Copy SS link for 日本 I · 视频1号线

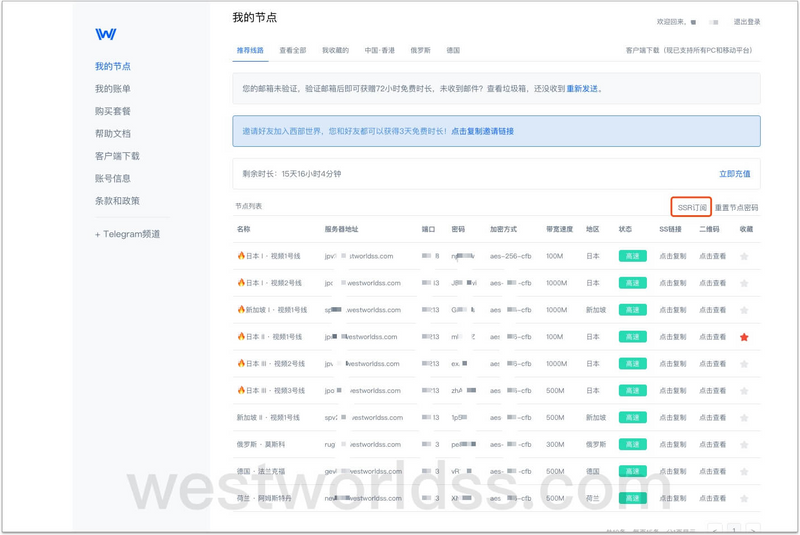click(672, 256)
